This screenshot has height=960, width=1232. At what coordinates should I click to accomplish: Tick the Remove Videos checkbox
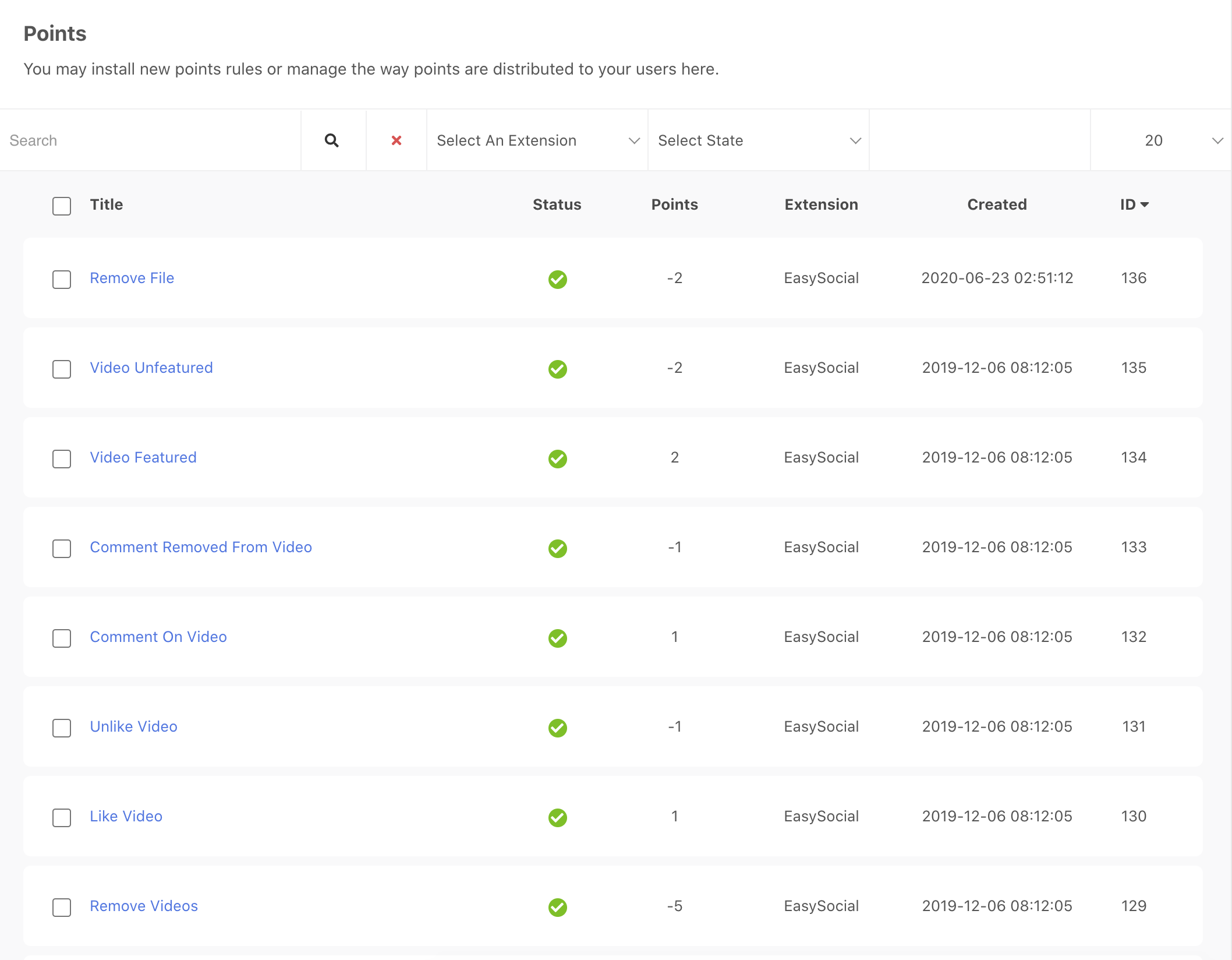point(62,907)
